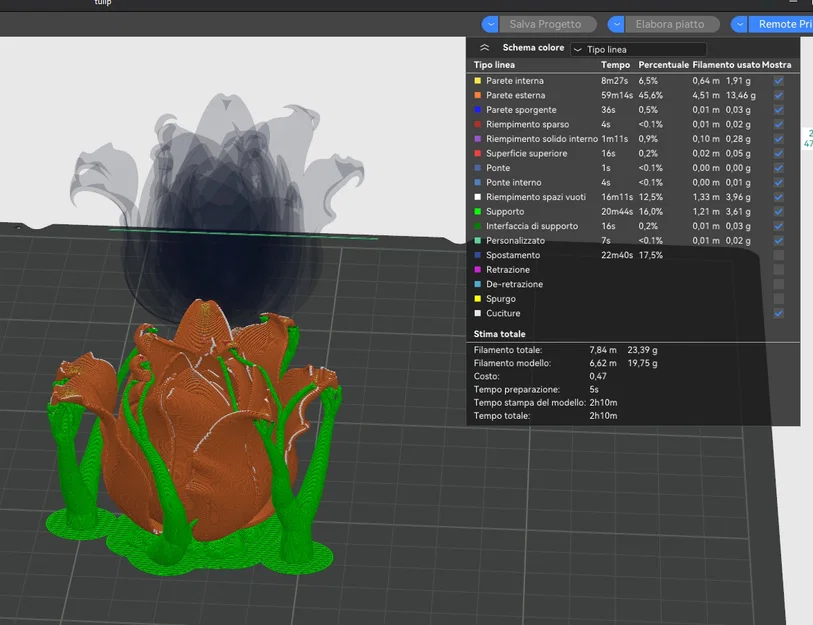
Task: Enable showing Spostamento moves
Action: coord(778,255)
